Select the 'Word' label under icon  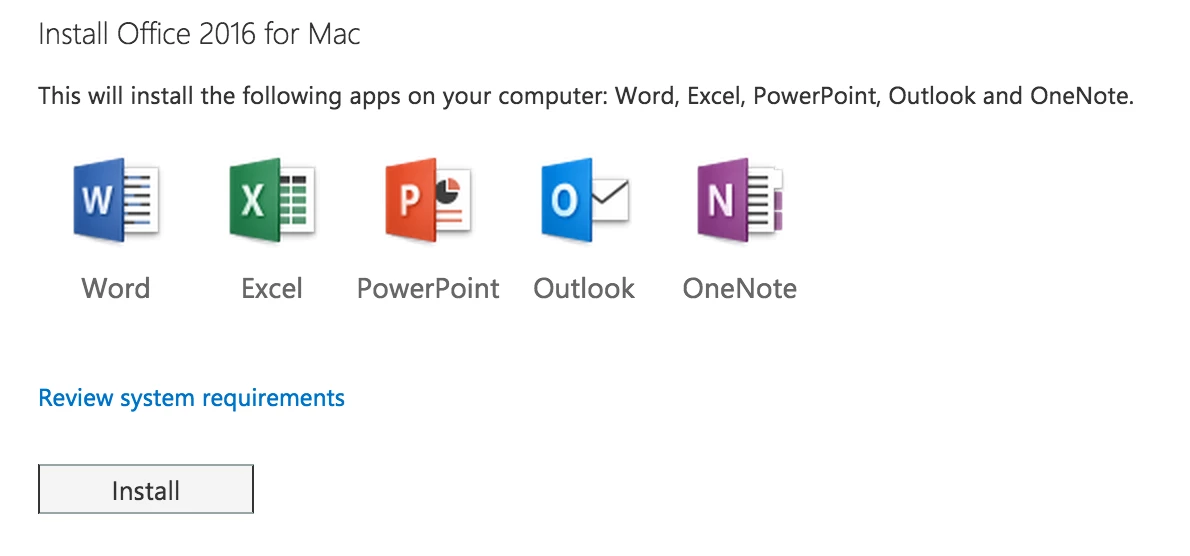coord(116,288)
